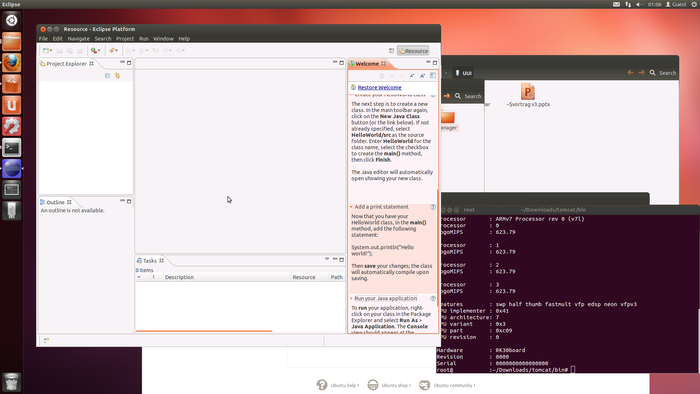The image size is (700, 394).
Task: Maximize the Outline view
Action: pyautogui.click(x=129, y=201)
